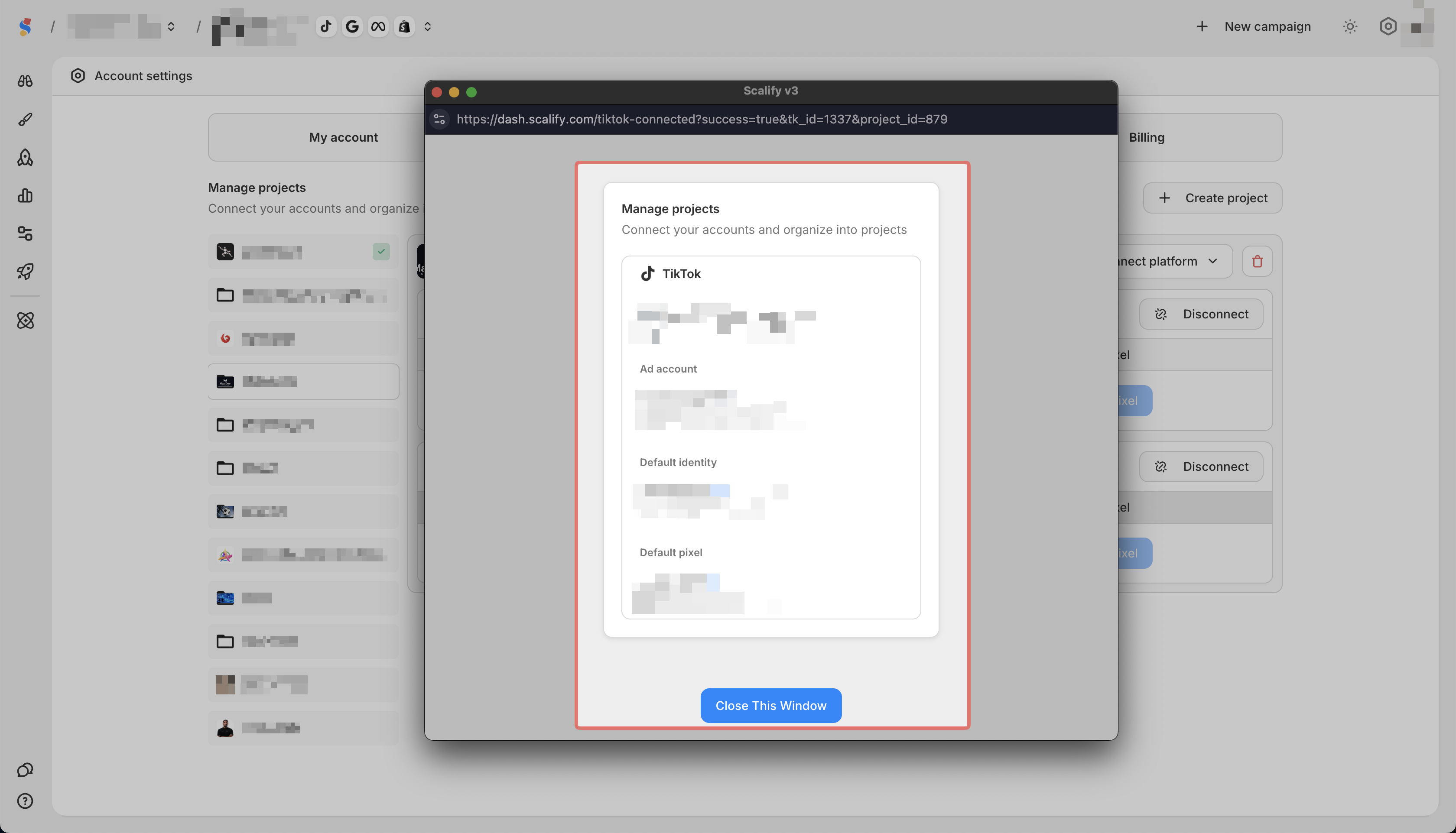Click the Close This Window button
The width and height of the screenshot is (1456, 833).
point(770,705)
